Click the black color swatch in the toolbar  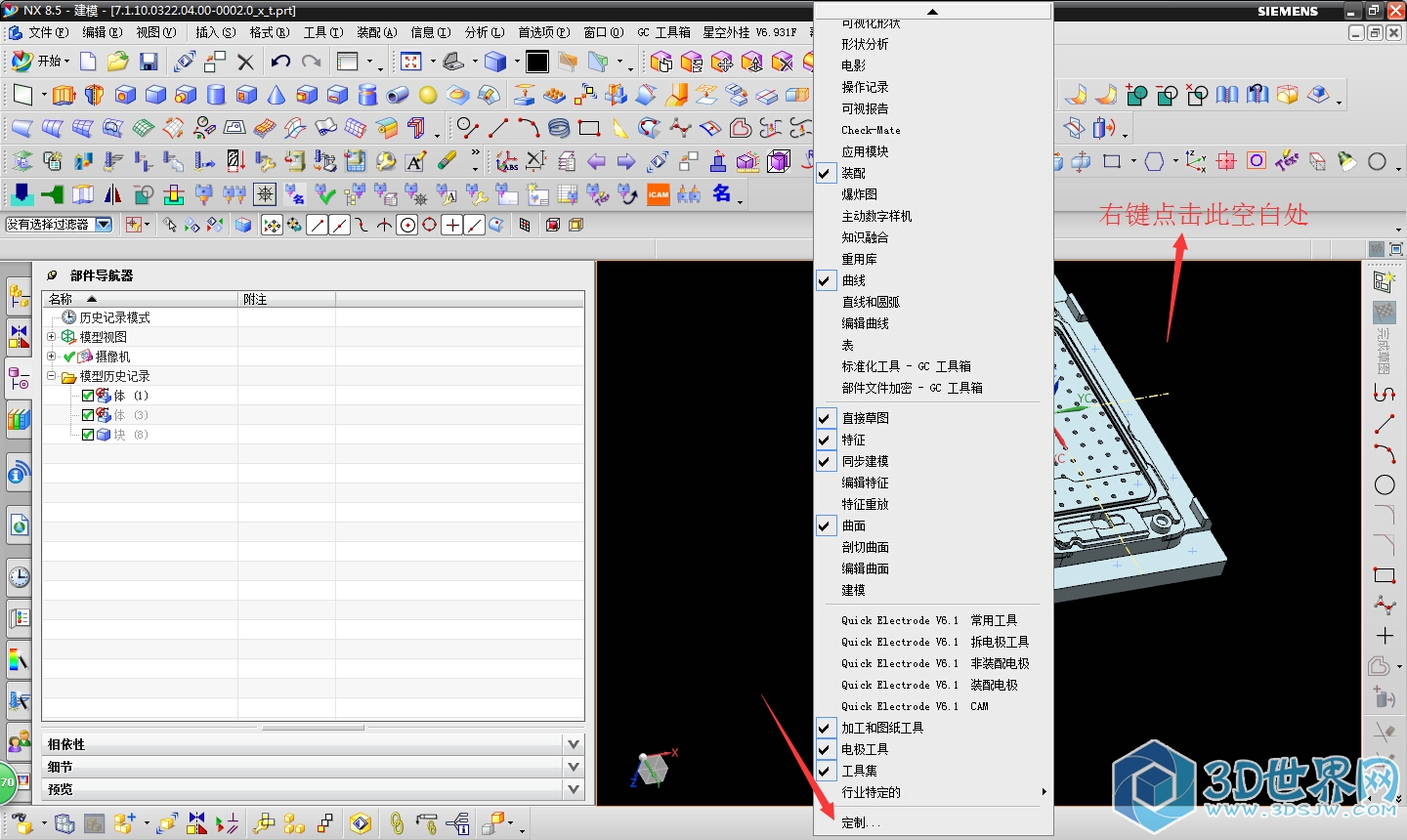536,62
